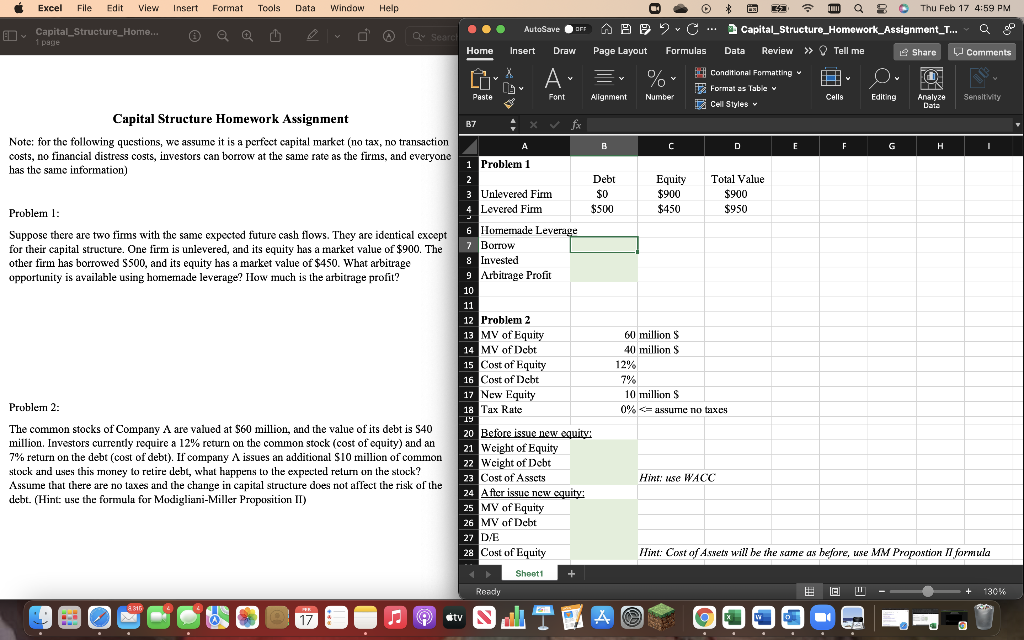Switch to Page Layout view mode
This screenshot has width=1024, height=640.
833,590
